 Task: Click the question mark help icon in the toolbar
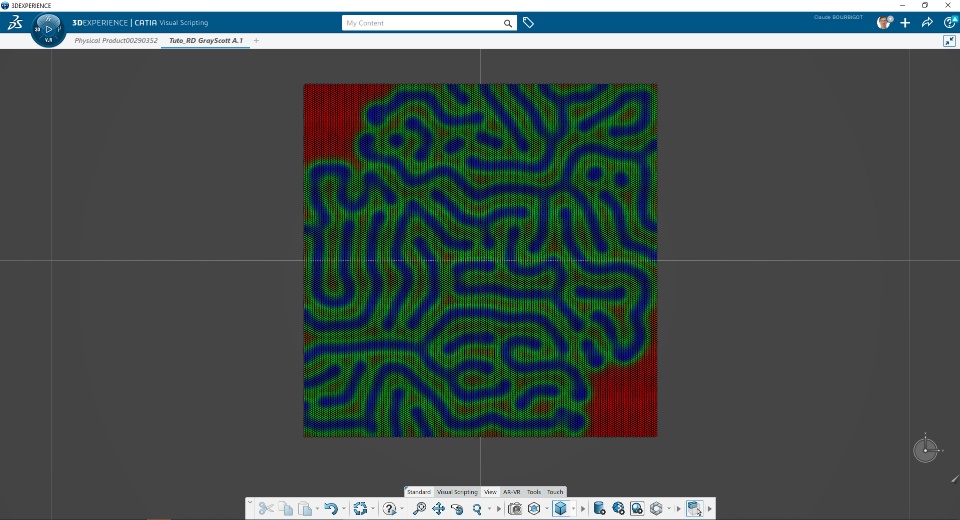click(x=389, y=508)
